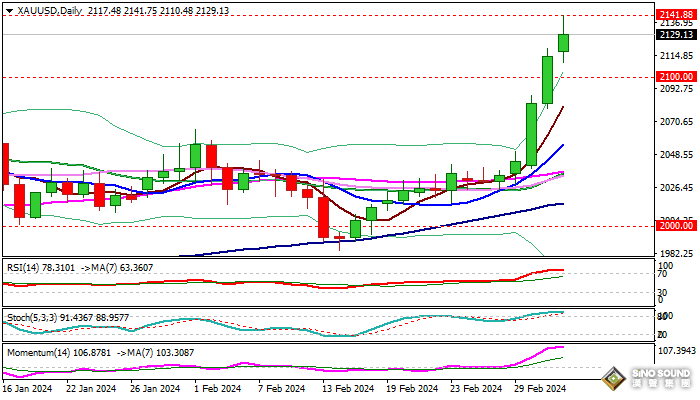Screen dimensions: 700x400
Task: Click the 29 Feb 2024 date label
Action: pyautogui.click(x=541, y=388)
